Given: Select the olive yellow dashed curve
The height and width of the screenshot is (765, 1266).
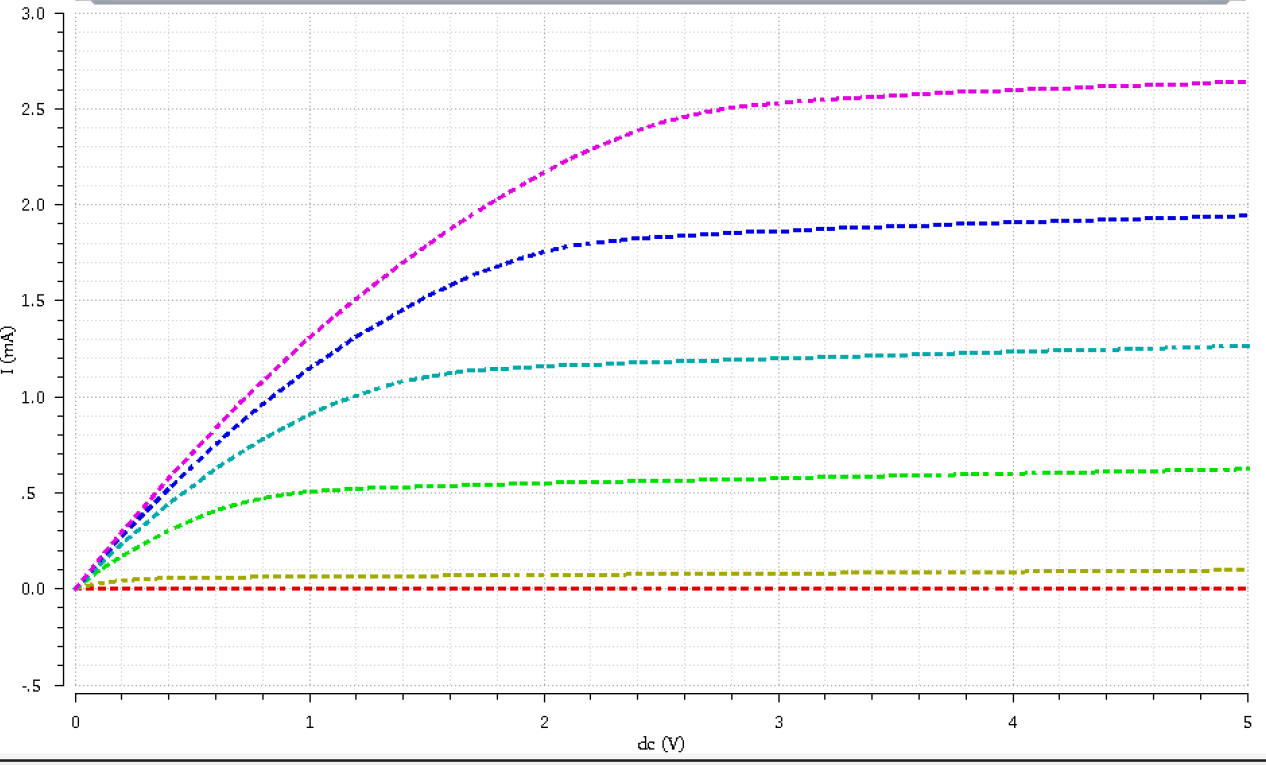Looking at the screenshot, I should [900, 572].
